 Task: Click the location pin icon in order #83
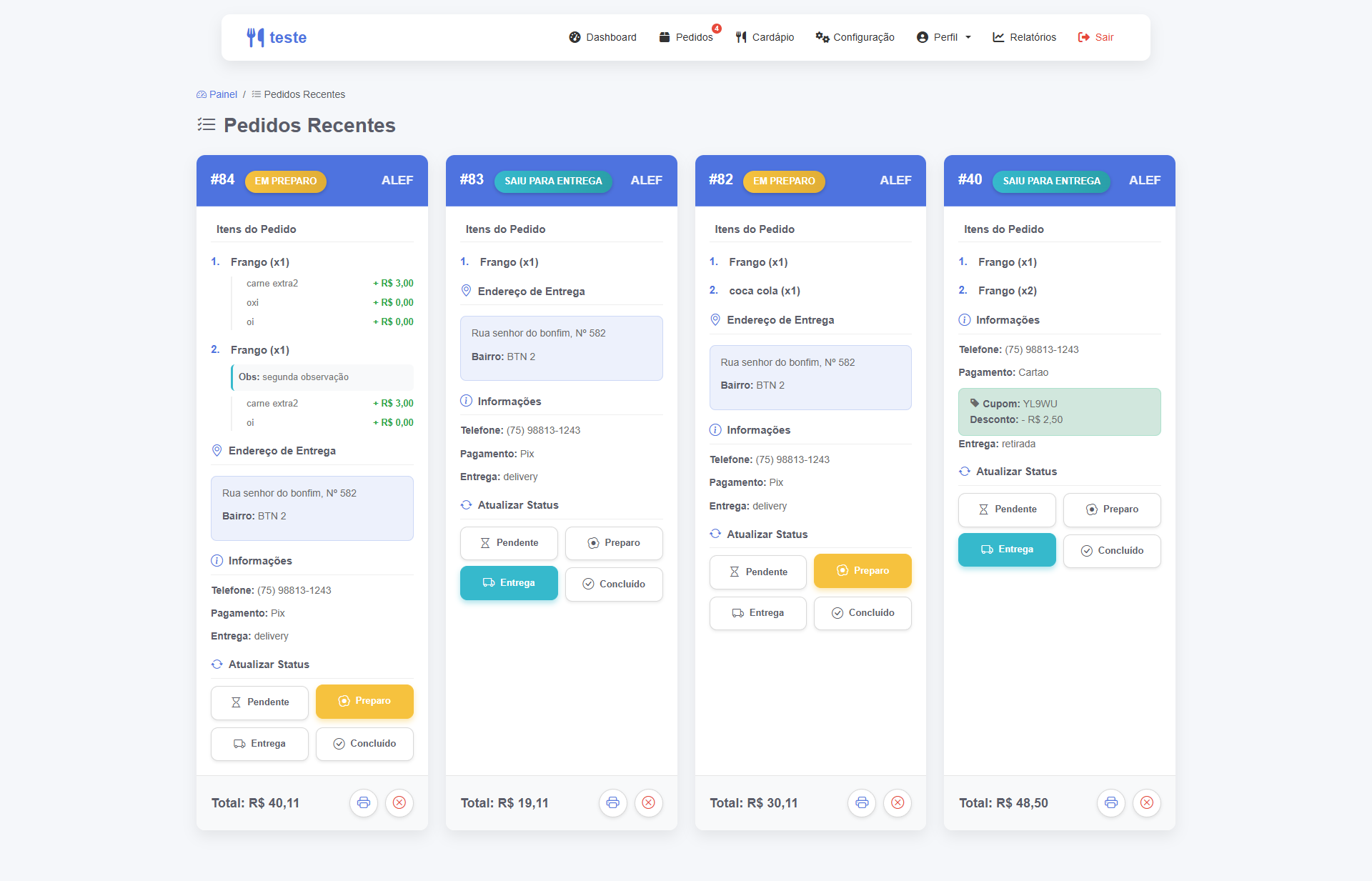[x=466, y=291]
